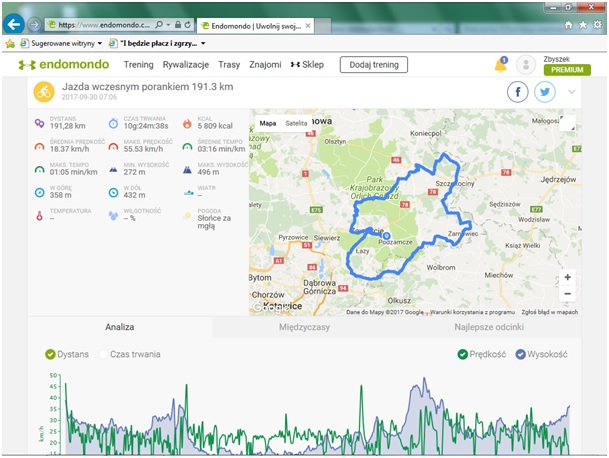The image size is (609, 458).
Task: Open the Sugerowane witryny dropdown
Action: click(99, 44)
